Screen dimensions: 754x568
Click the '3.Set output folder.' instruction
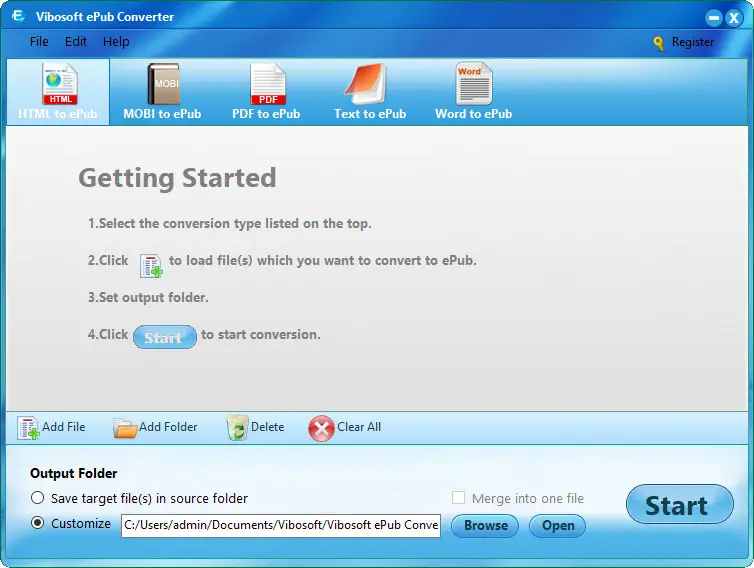pos(148,298)
